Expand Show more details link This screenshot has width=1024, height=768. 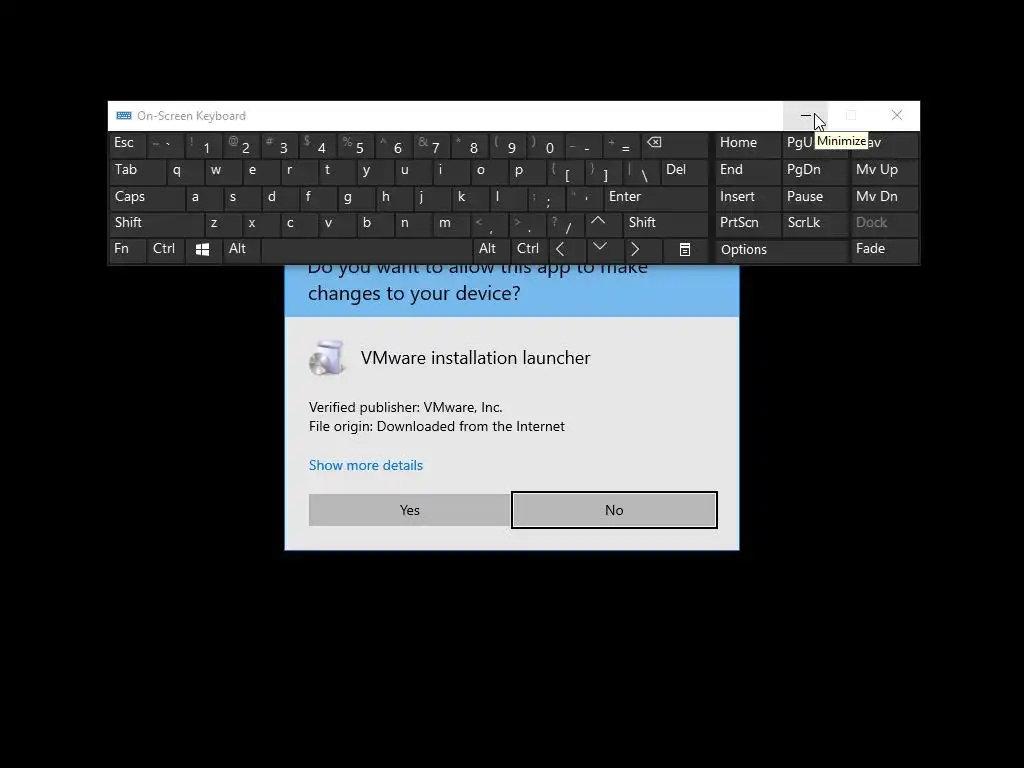(366, 466)
